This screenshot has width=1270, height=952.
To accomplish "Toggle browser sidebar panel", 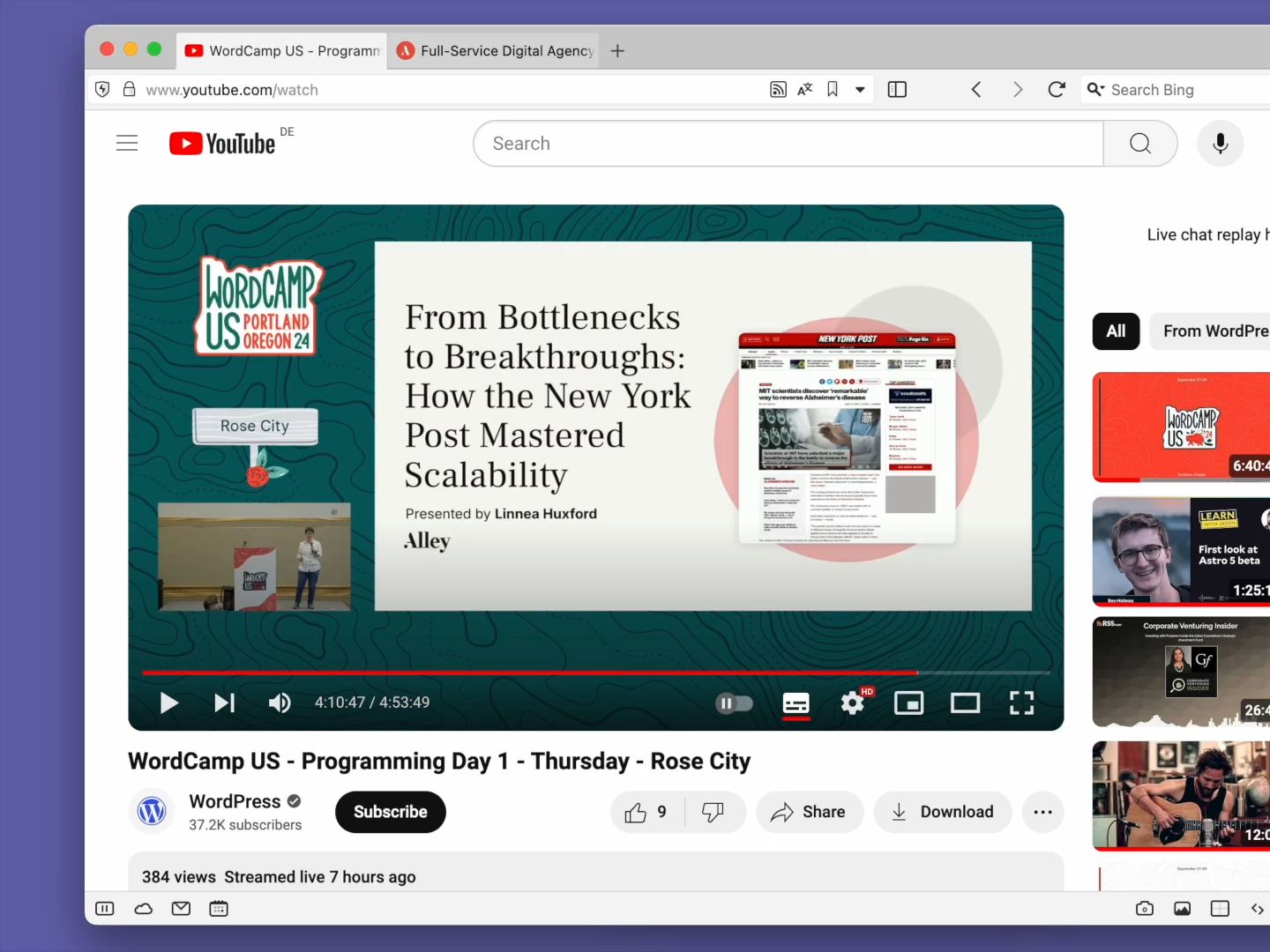I will pos(897,89).
